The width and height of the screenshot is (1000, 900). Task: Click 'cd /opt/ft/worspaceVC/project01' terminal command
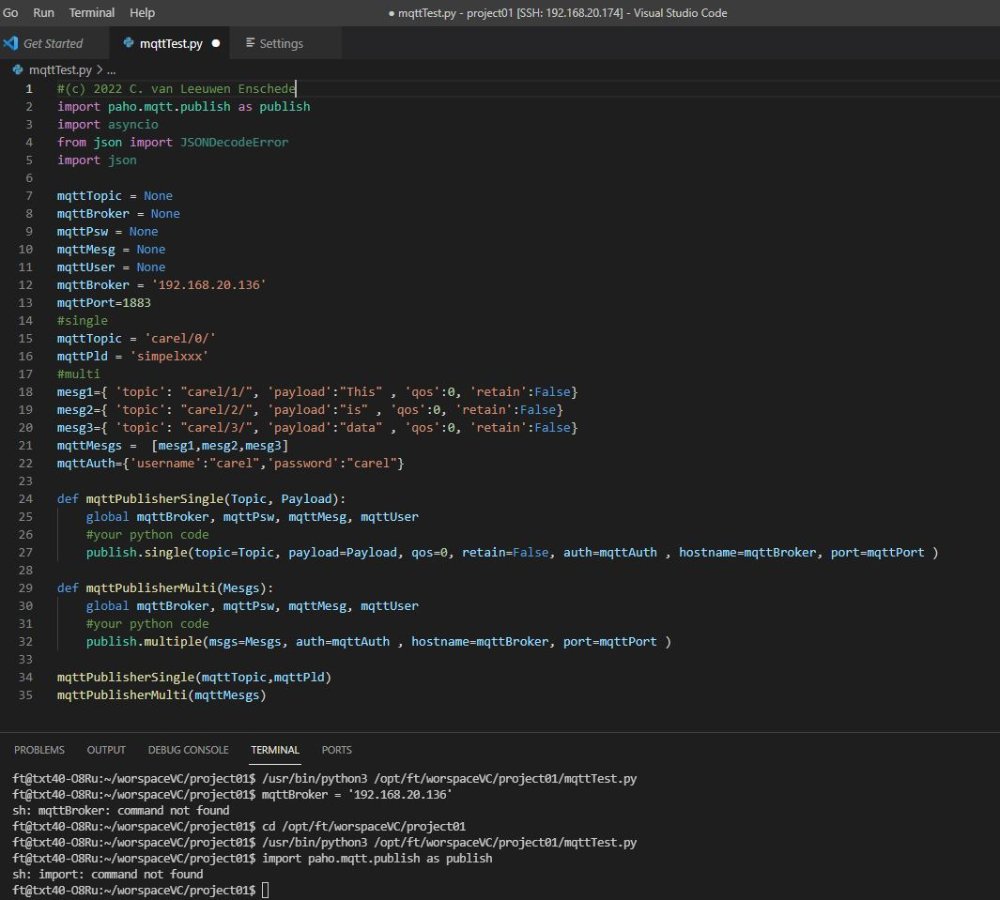pos(364,827)
